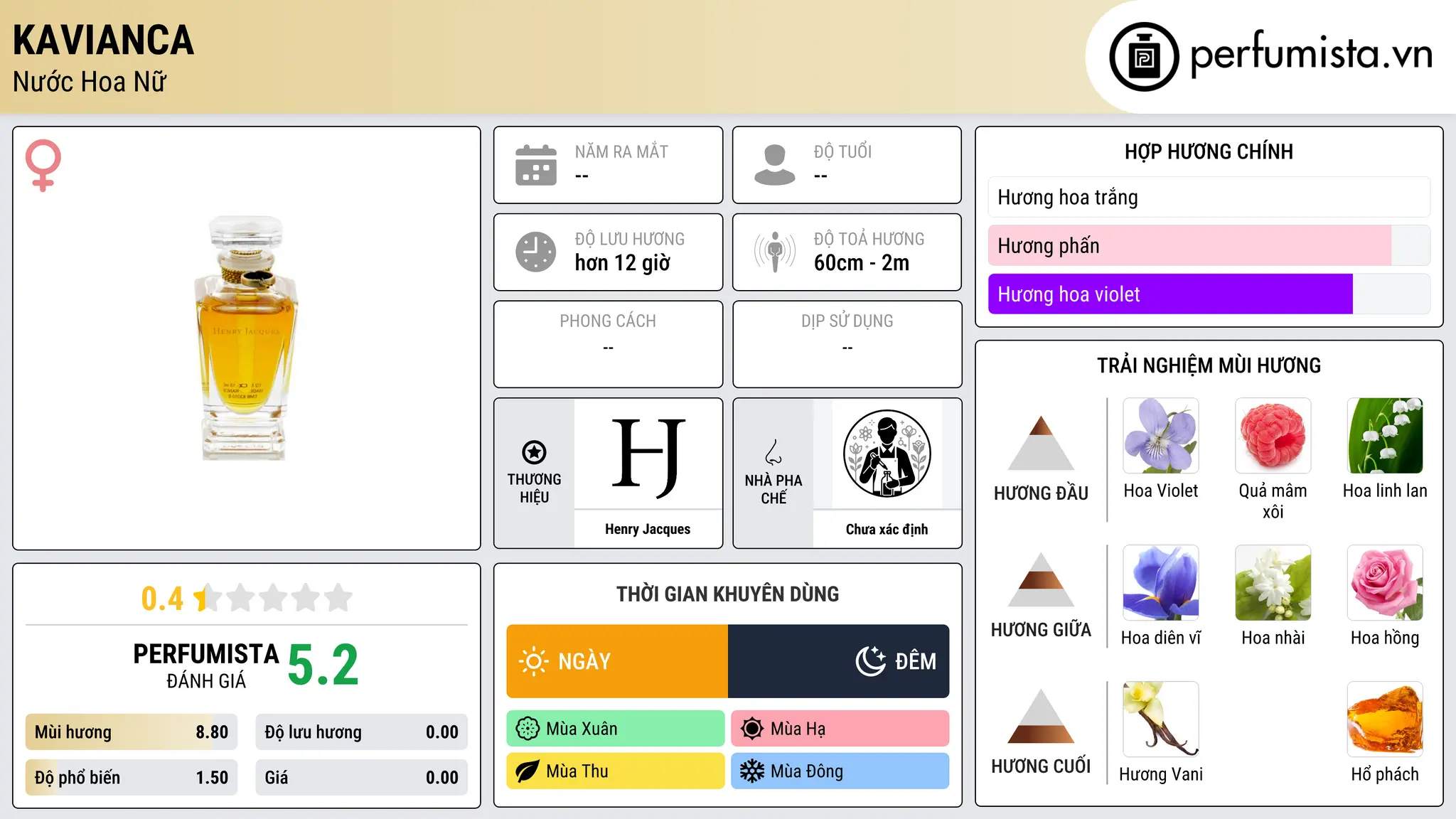Click the pink Hương phấn accord bar
The height and width of the screenshot is (819, 1456).
pos(1209,245)
